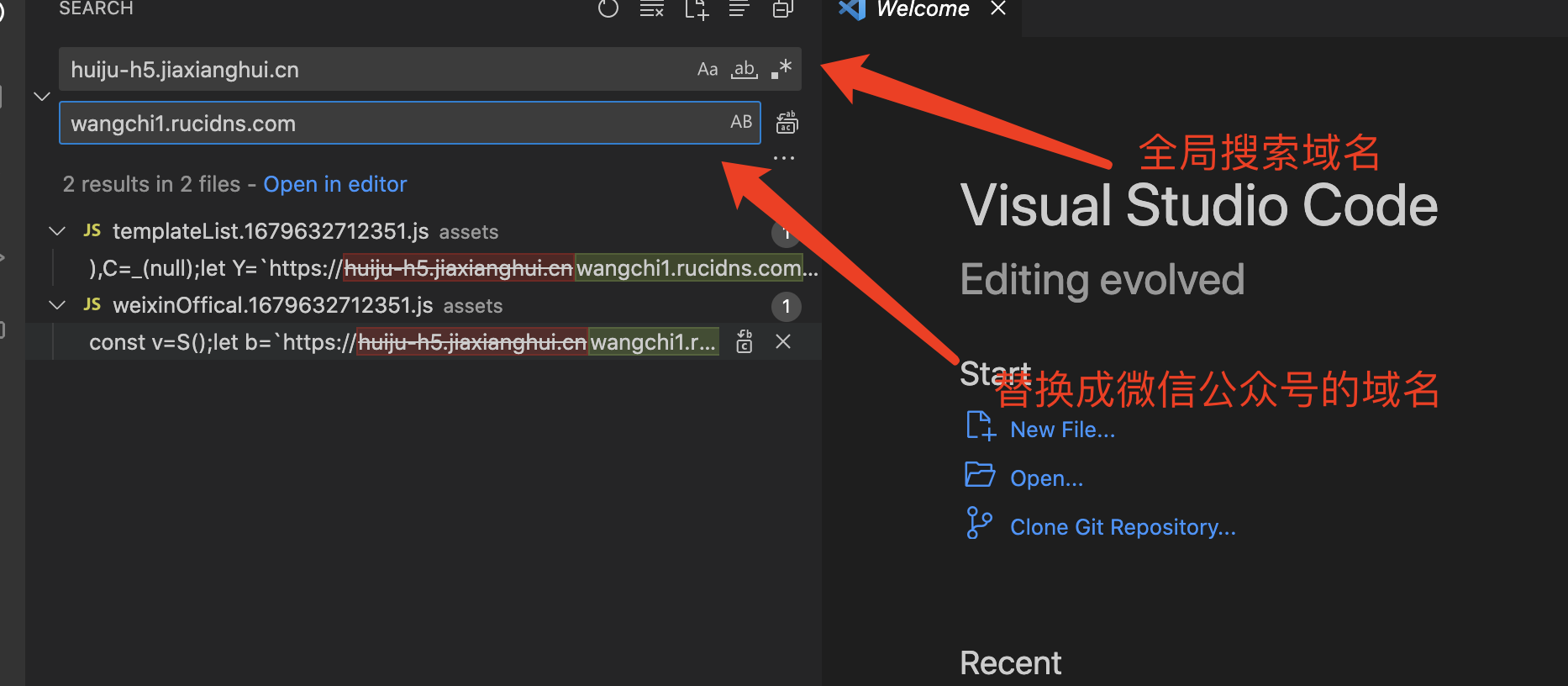Toggle Use Regular Expression option
The width and height of the screenshot is (1568, 686).
click(x=781, y=69)
